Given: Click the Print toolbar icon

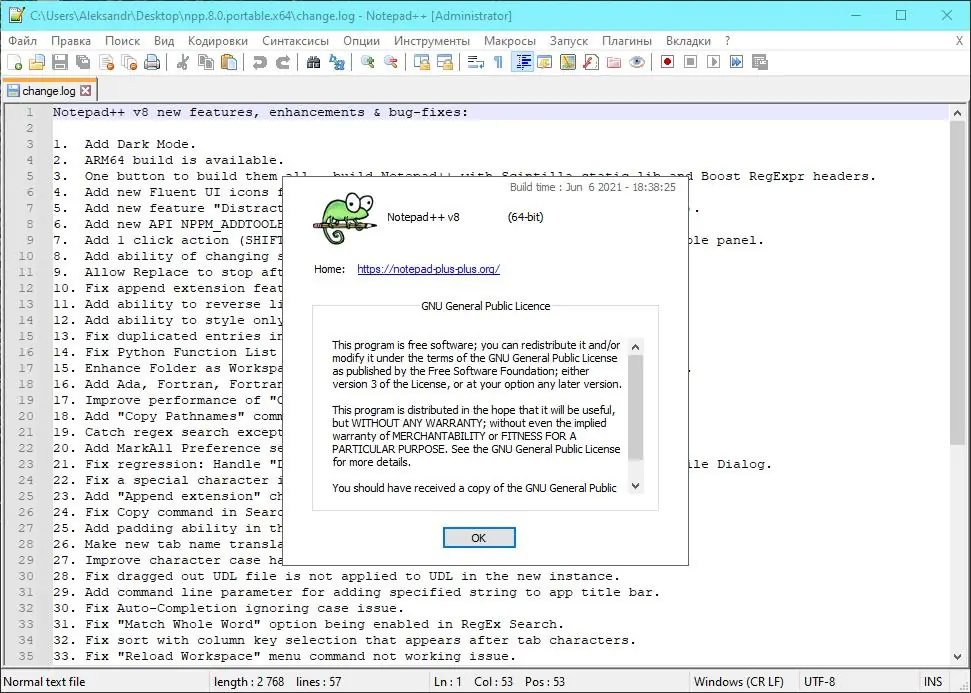Looking at the screenshot, I should (x=152, y=61).
